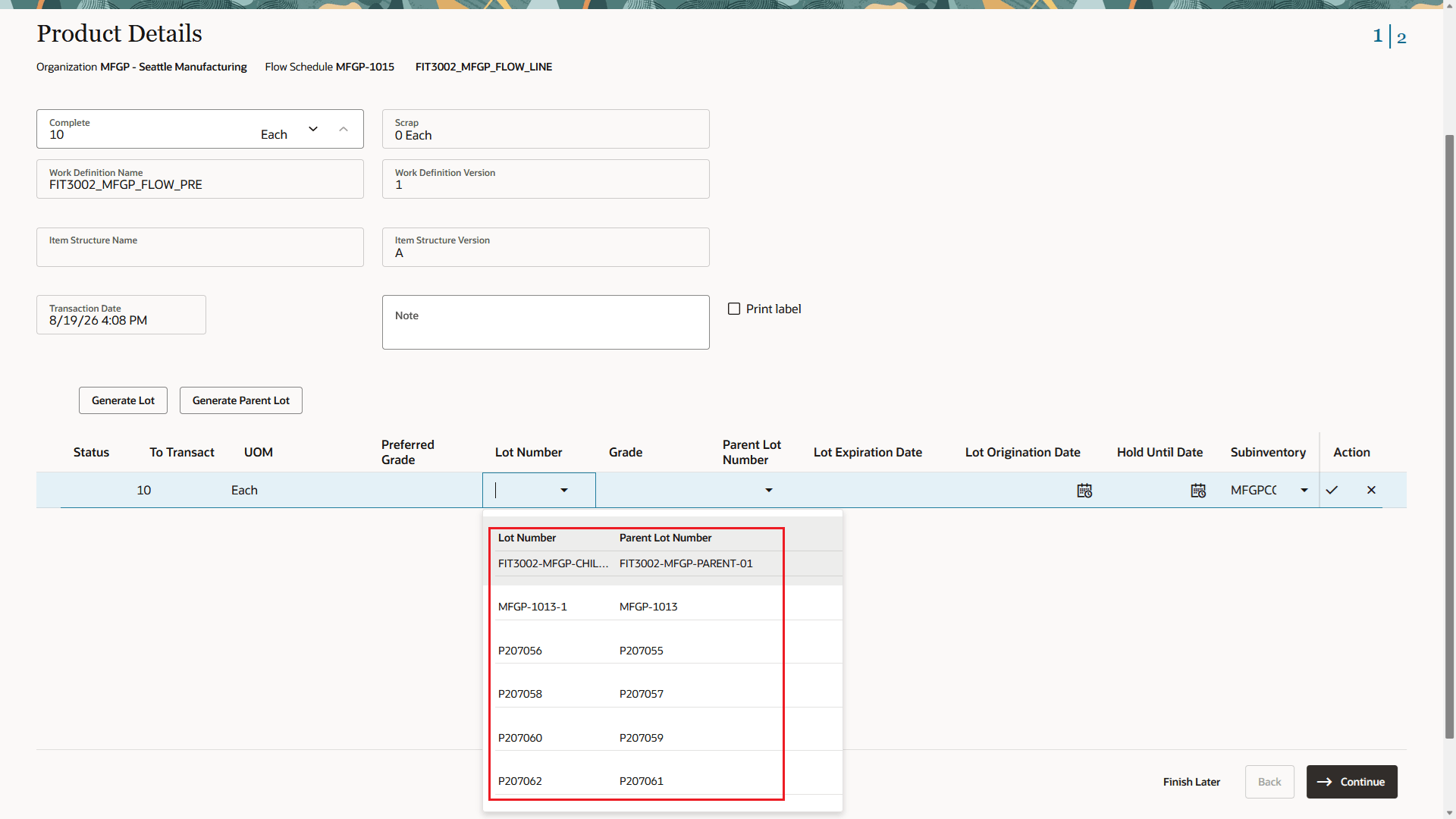Click the scrollbar down arrow at the bottom

tap(1449, 813)
